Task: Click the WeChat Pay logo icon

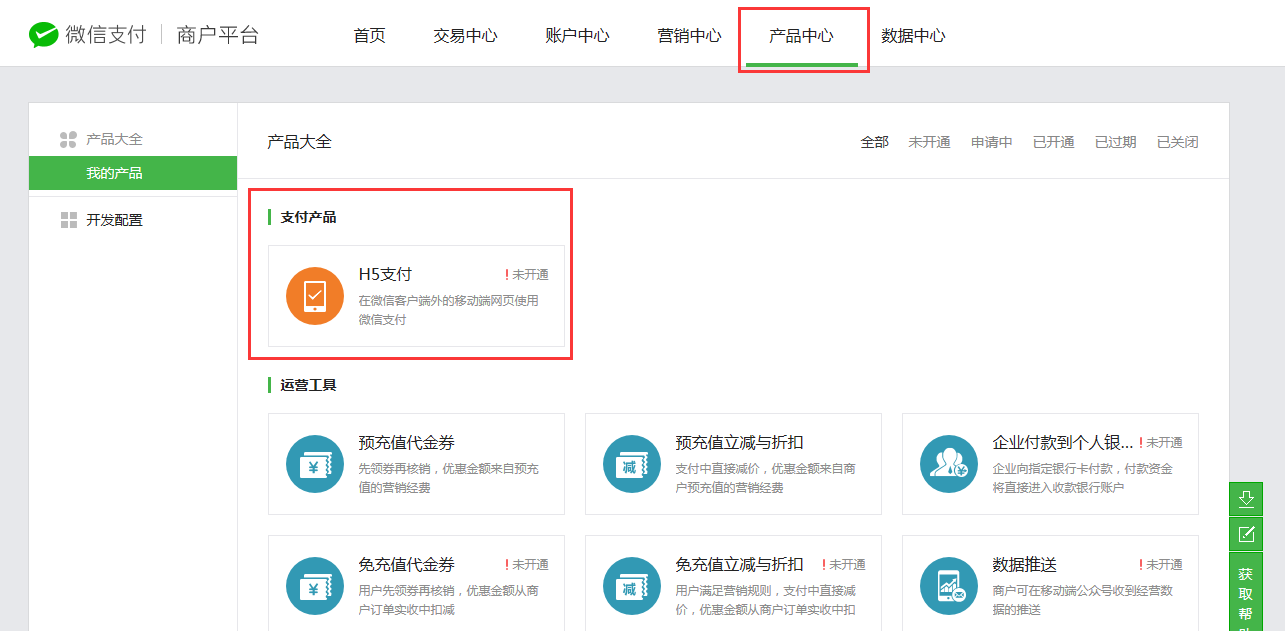Action: click(44, 35)
